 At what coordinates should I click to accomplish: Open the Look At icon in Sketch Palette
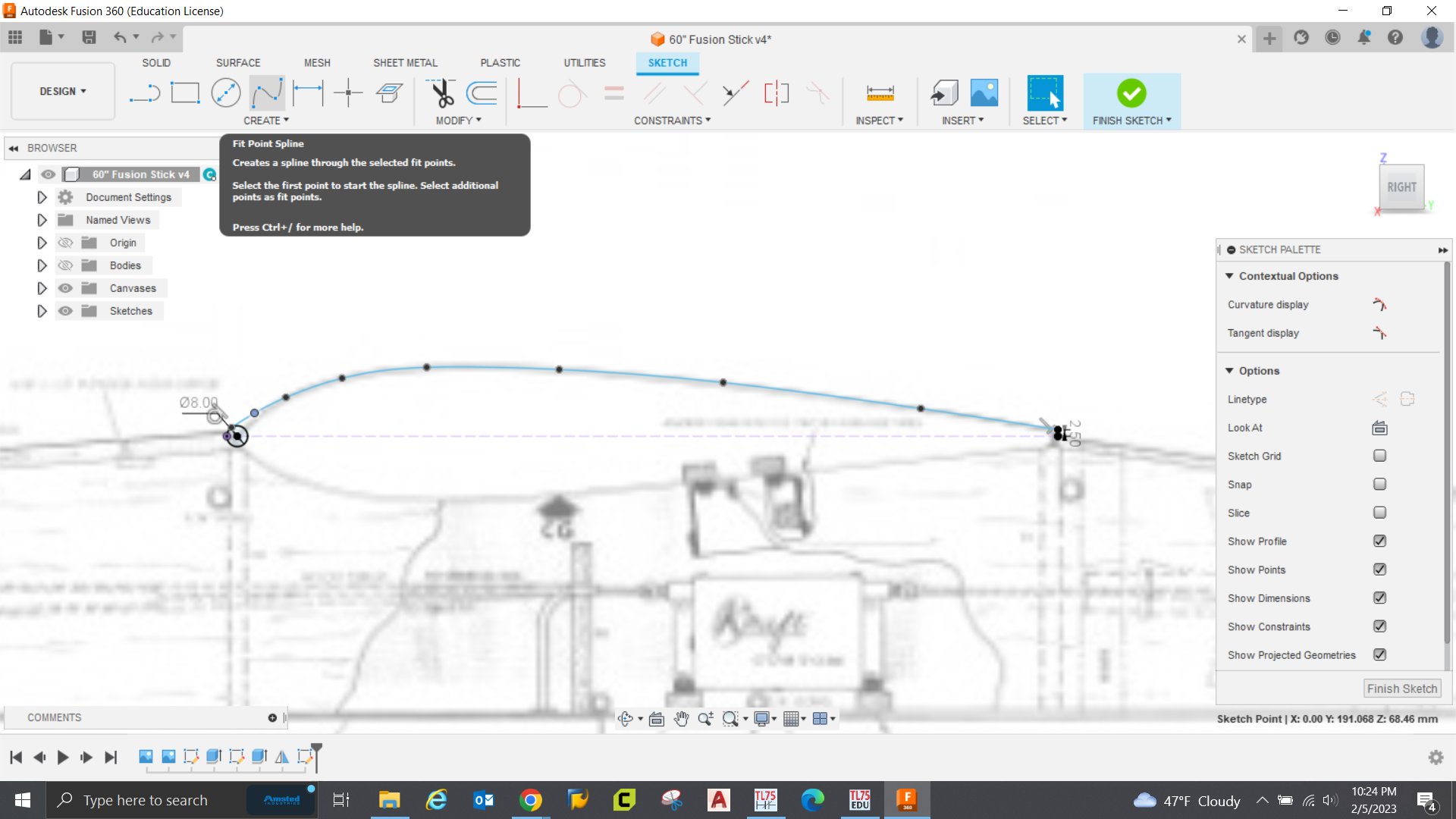pyautogui.click(x=1379, y=428)
